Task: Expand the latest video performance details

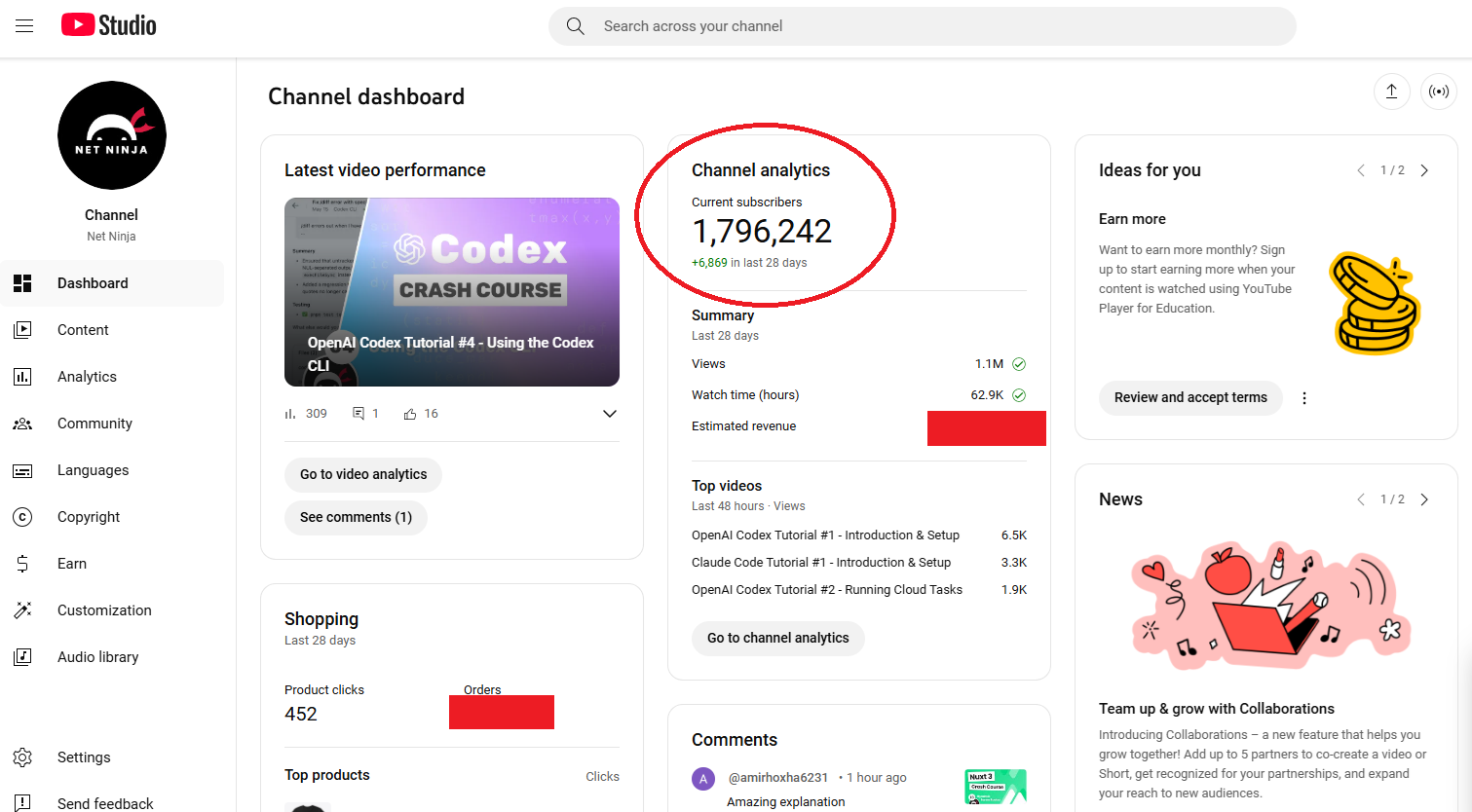Action: click(609, 414)
